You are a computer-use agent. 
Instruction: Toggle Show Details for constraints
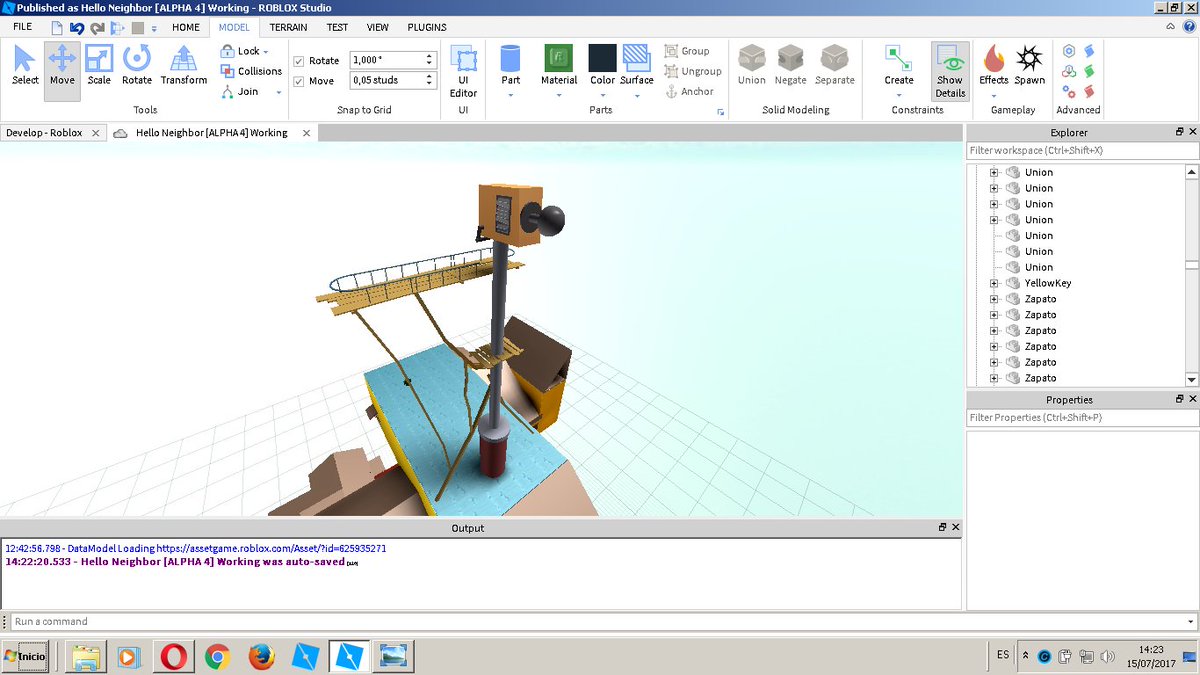coord(950,71)
